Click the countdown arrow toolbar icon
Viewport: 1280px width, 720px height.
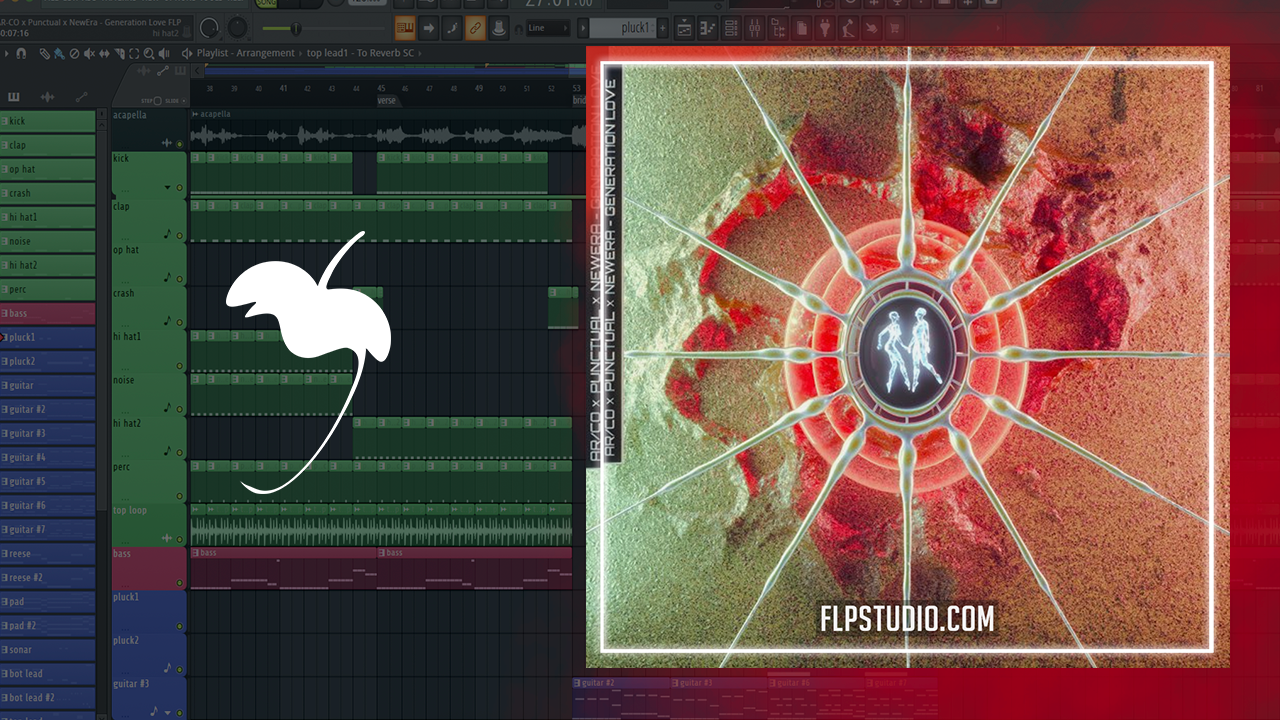click(428, 28)
